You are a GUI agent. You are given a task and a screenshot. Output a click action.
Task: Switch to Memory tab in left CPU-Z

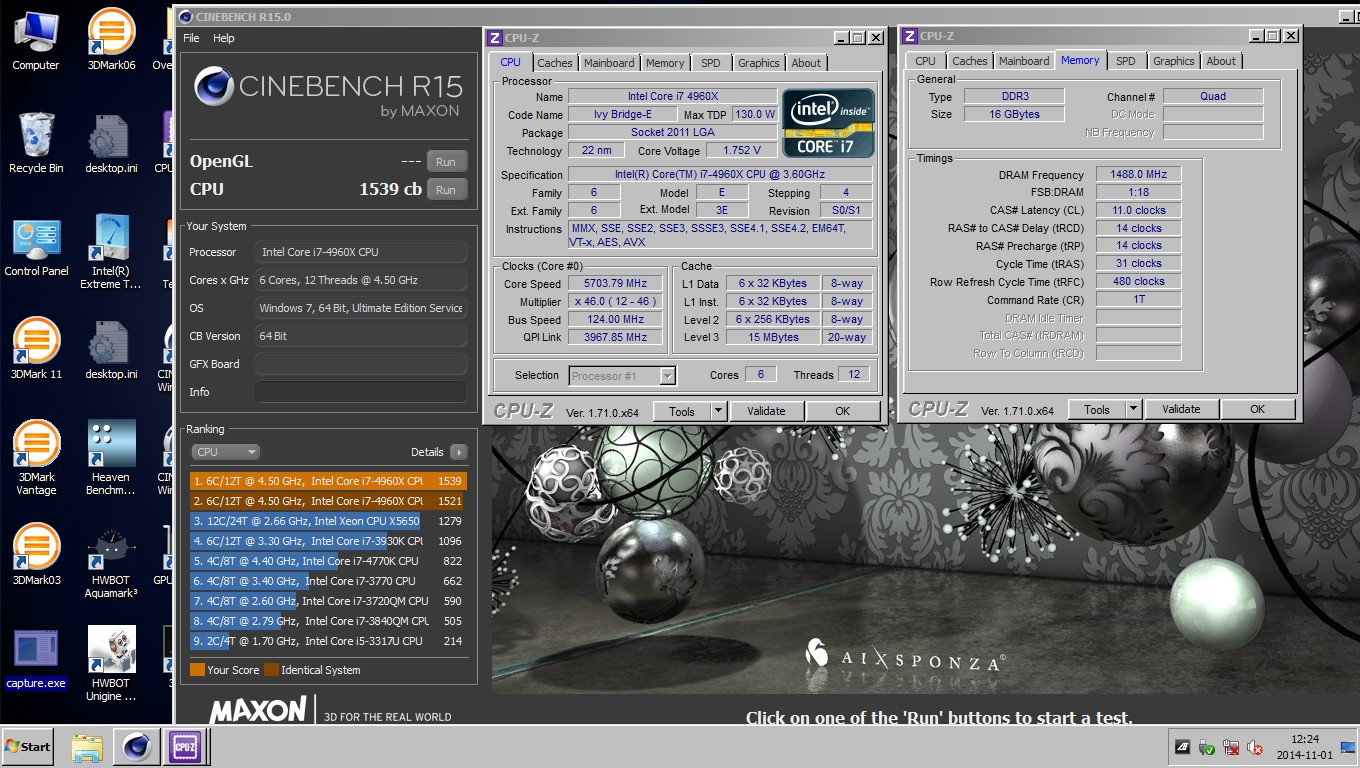coord(665,63)
